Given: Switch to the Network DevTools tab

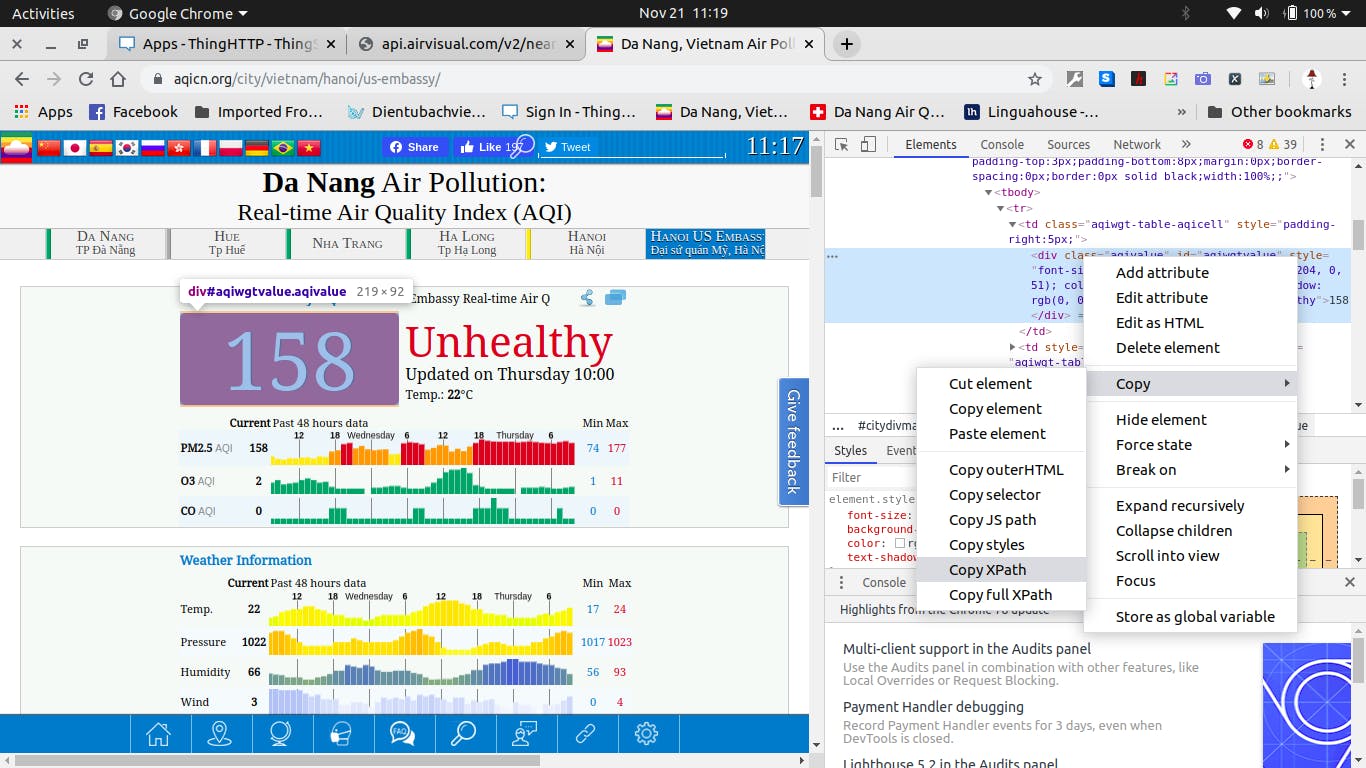Looking at the screenshot, I should point(1137,144).
